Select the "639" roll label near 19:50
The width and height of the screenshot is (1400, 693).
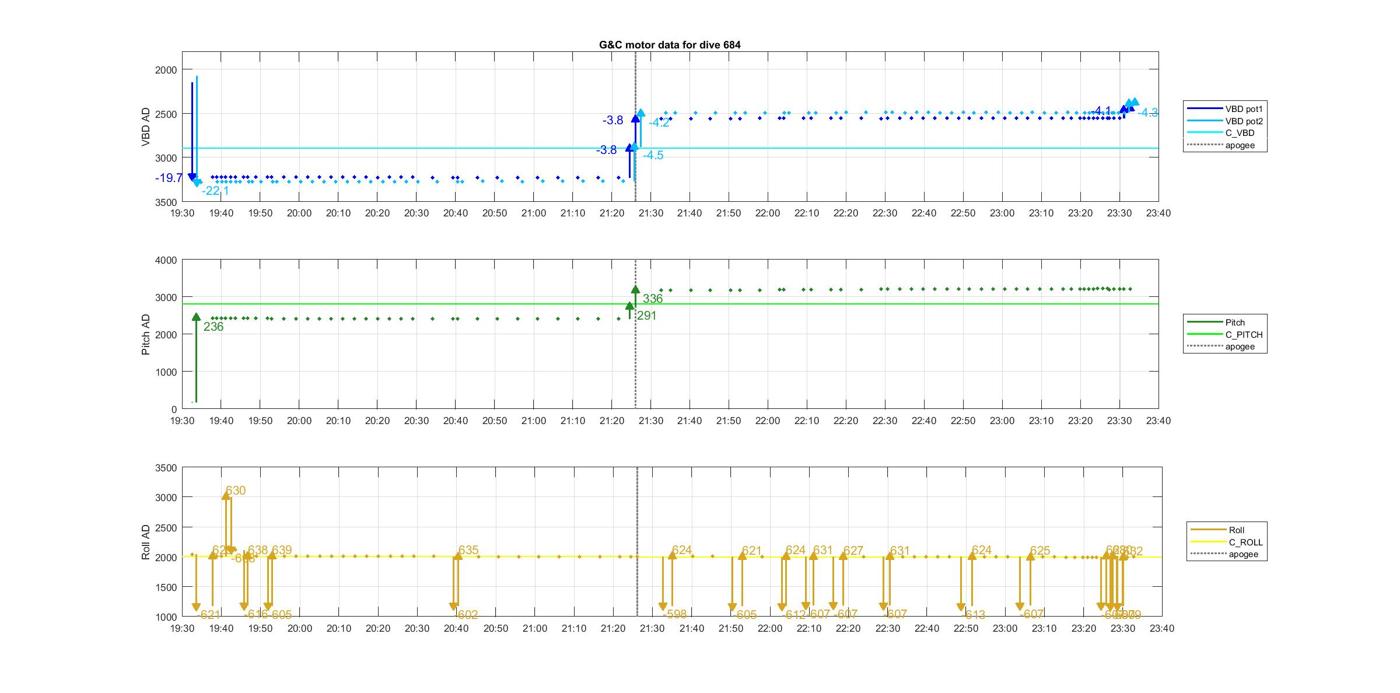282,551
